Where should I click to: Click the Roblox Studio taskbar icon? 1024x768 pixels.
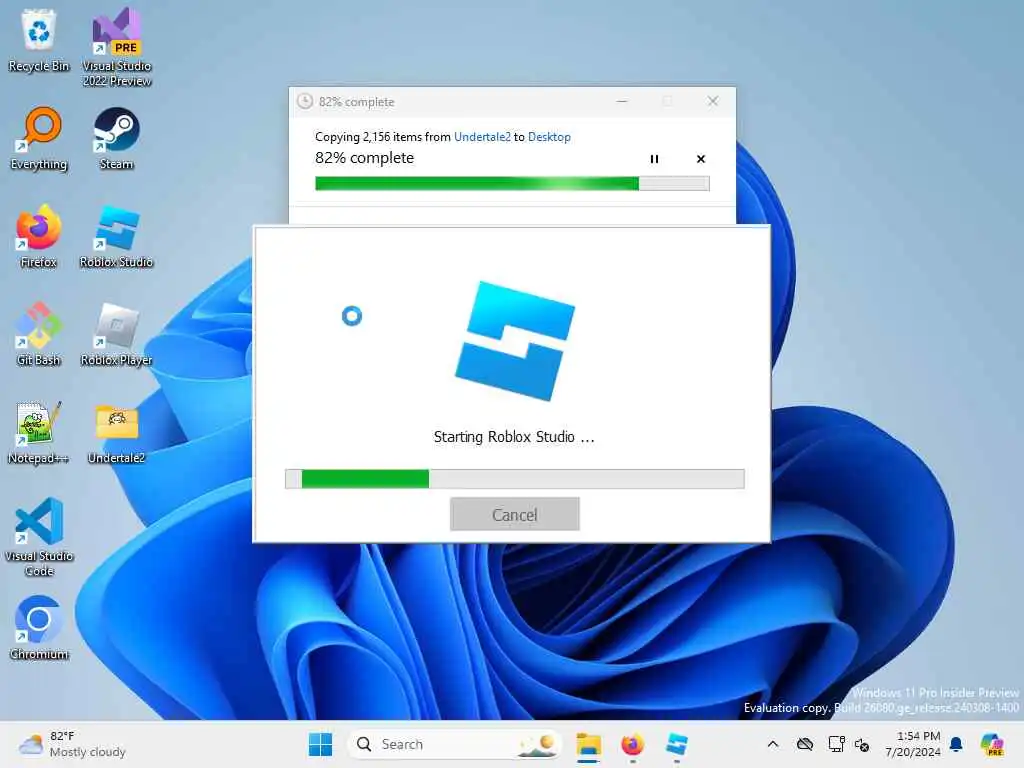click(677, 744)
